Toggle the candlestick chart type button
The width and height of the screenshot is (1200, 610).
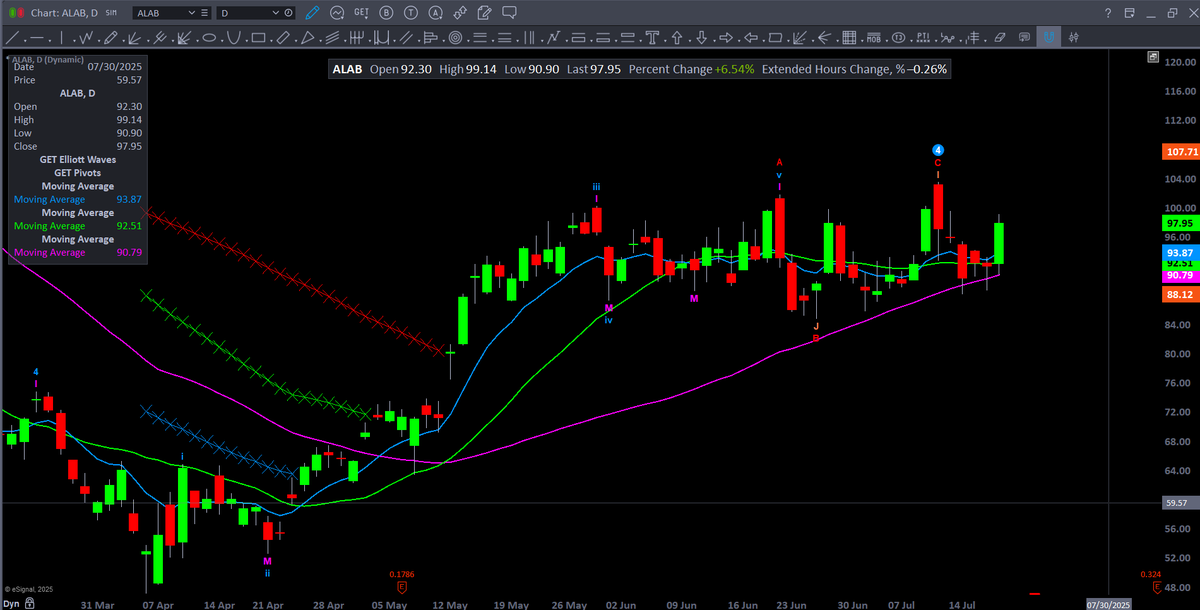(1074, 37)
